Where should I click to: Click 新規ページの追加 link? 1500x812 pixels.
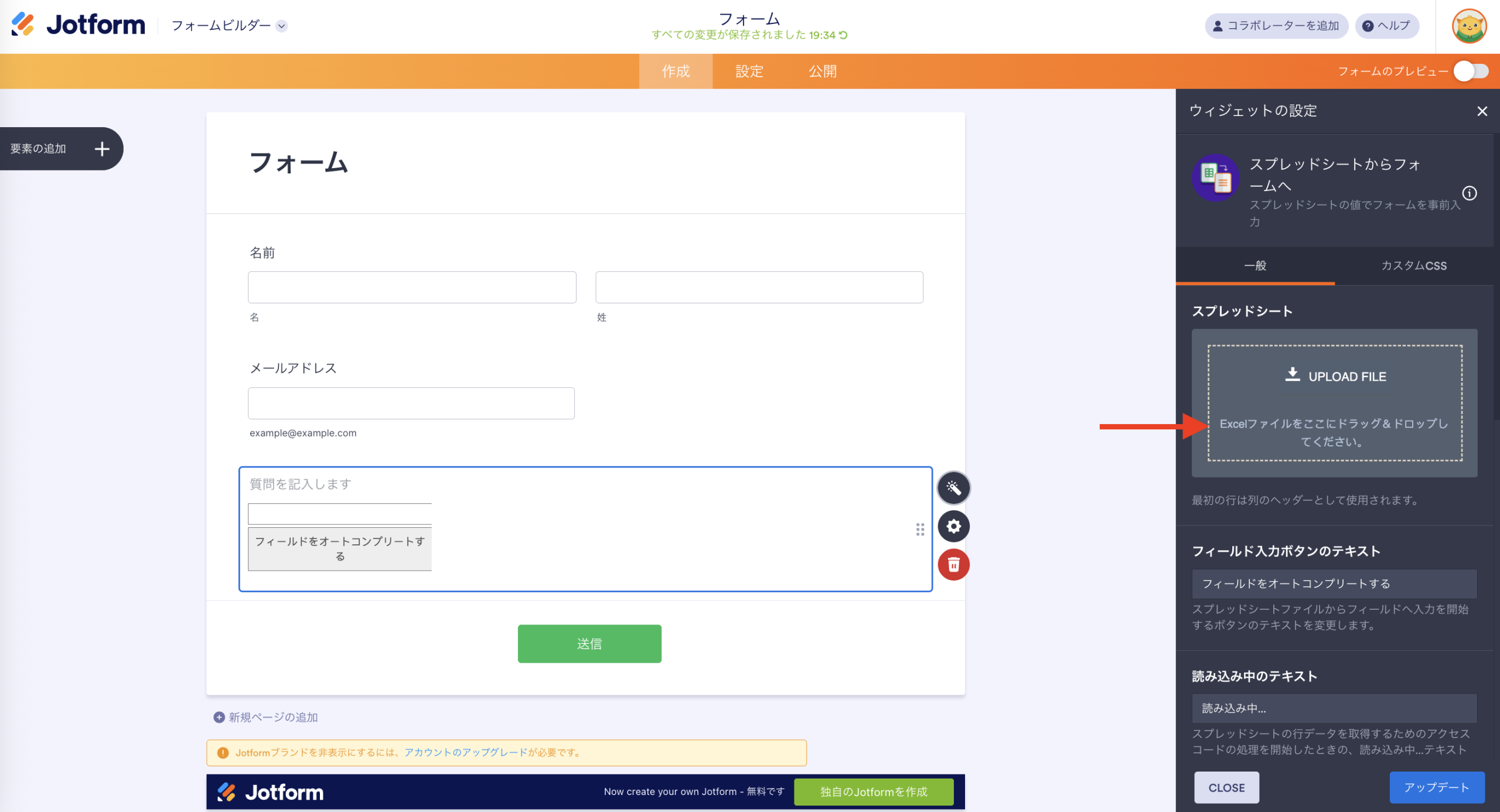pos(271,717)
